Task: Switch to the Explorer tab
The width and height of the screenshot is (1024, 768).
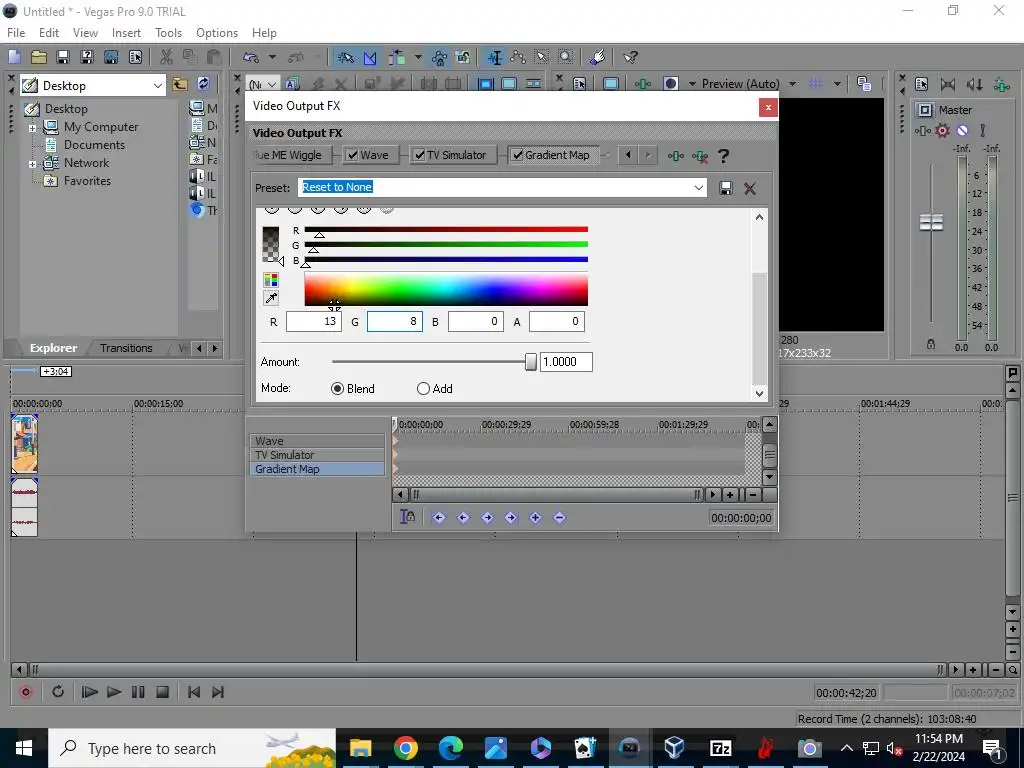Action: click(x=53, y=348)
